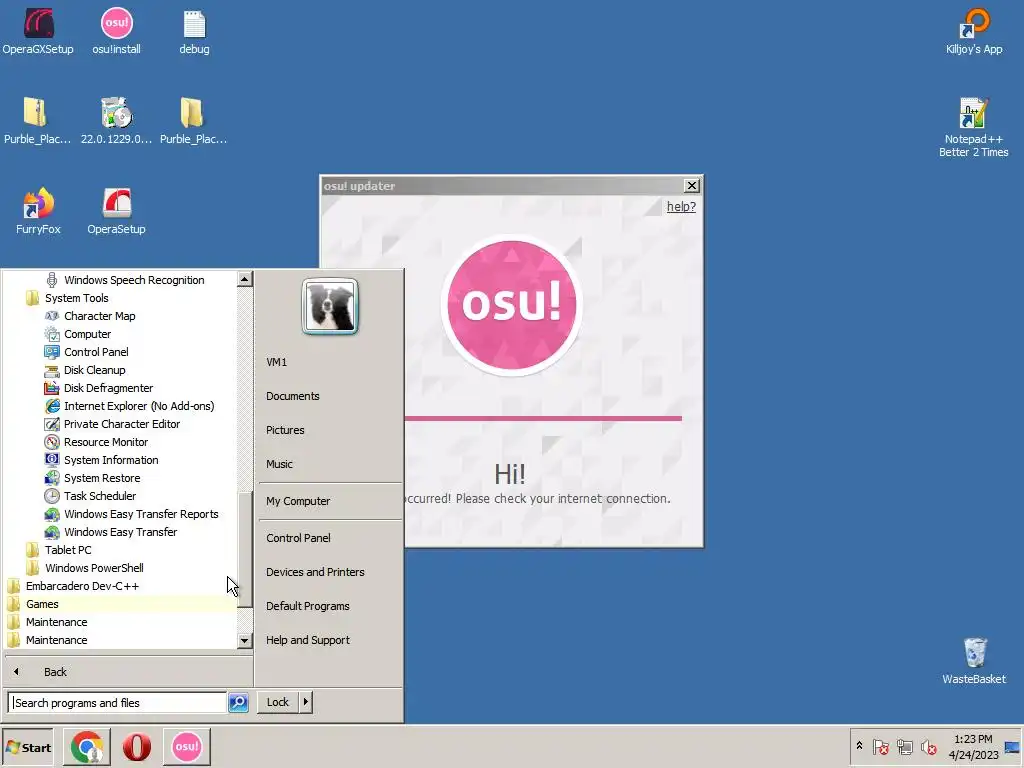Click the user account dog picture

tap(330, 306)
